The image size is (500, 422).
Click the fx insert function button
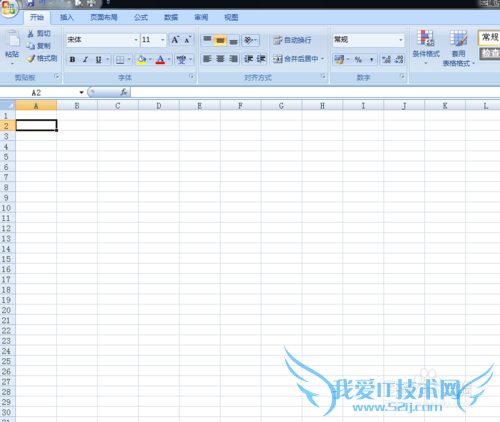(124, 92)
